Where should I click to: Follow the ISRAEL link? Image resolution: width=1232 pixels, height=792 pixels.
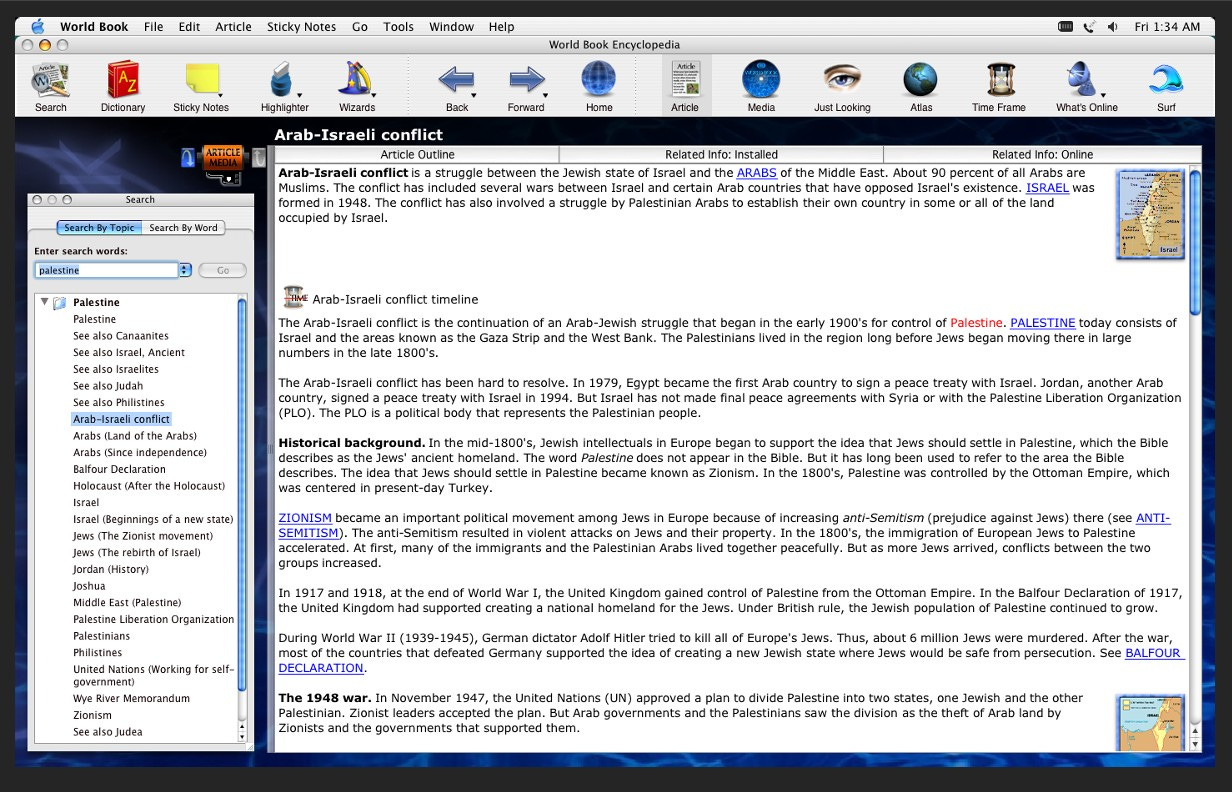click(1047, 188)
